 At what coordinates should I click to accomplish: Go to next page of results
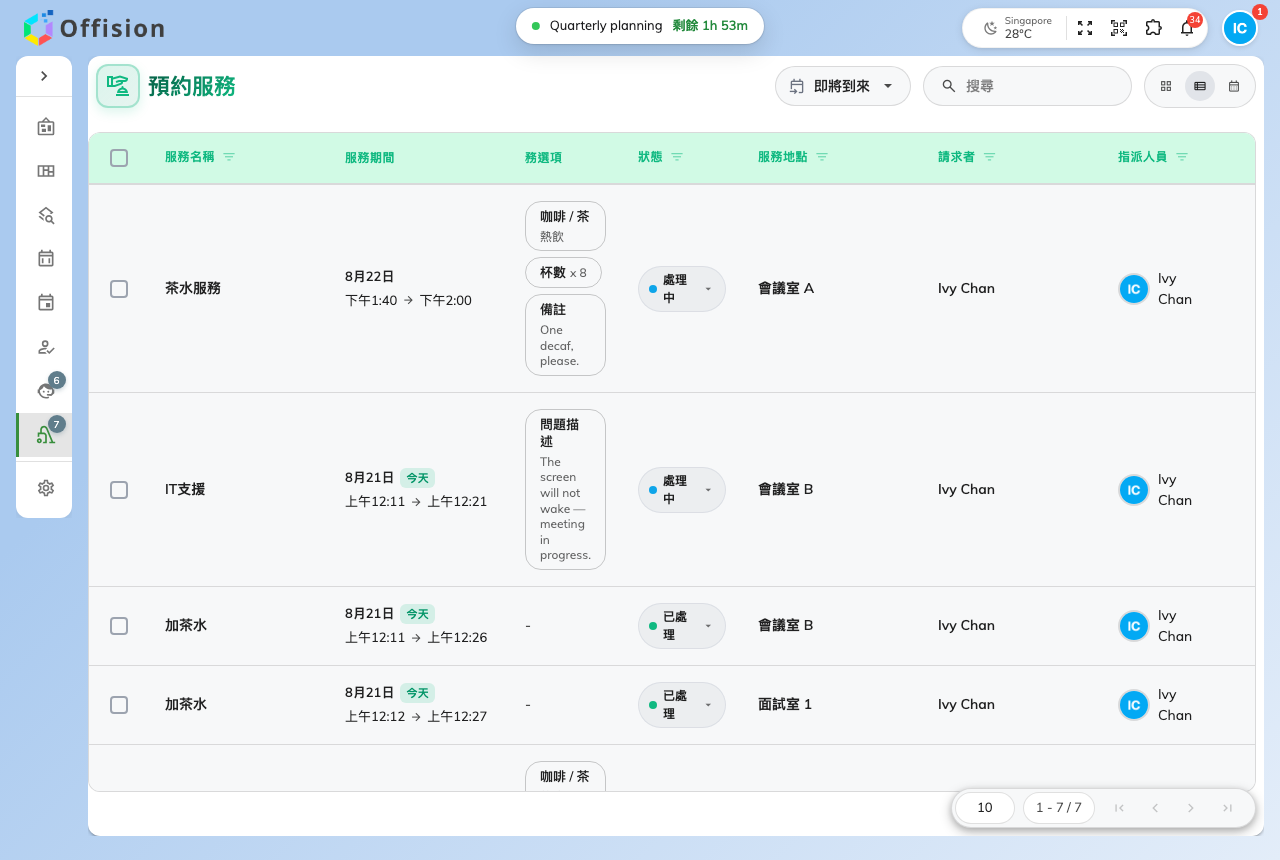pyautogui.click(x=1191, y=808)
